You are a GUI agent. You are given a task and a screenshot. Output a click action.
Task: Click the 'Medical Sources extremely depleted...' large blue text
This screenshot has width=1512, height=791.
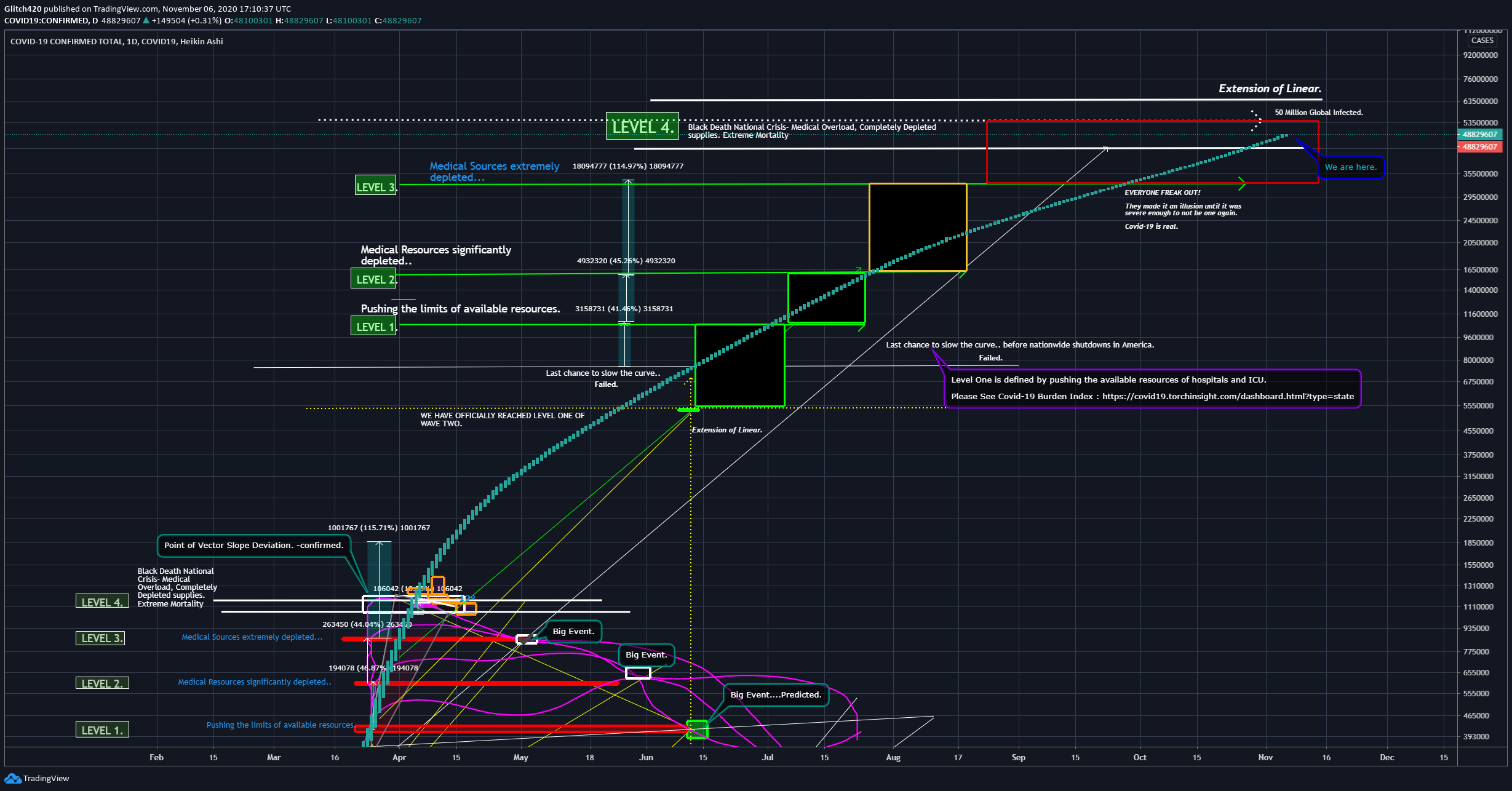tap(495, 172)
